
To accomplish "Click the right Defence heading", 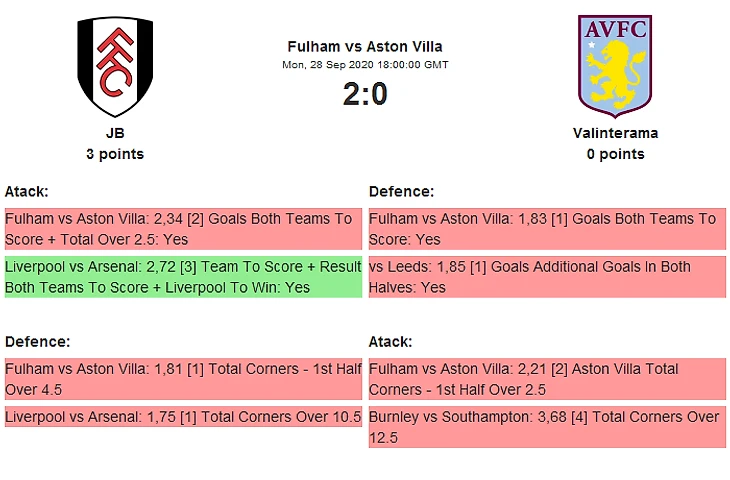I will click(x=402, y=191).
